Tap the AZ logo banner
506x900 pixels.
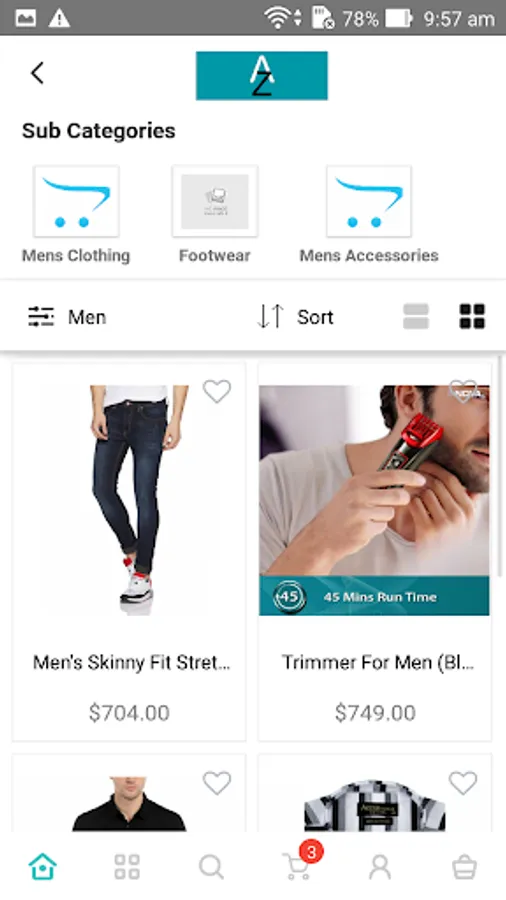click(262, 76)
